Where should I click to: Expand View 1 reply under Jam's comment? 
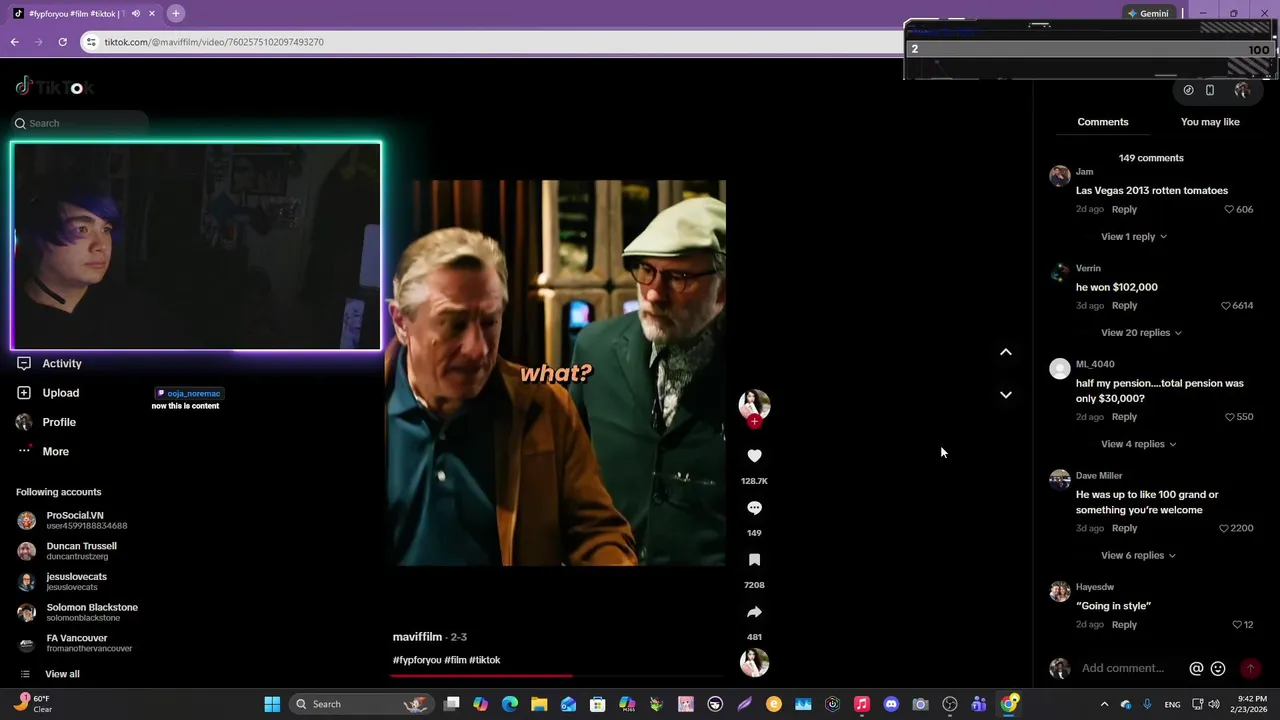pyautogui.click(x=1134, y=237)
